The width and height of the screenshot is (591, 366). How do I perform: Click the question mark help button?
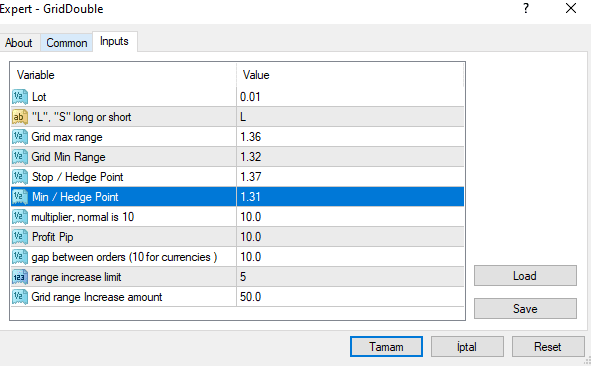click(526, 8)
